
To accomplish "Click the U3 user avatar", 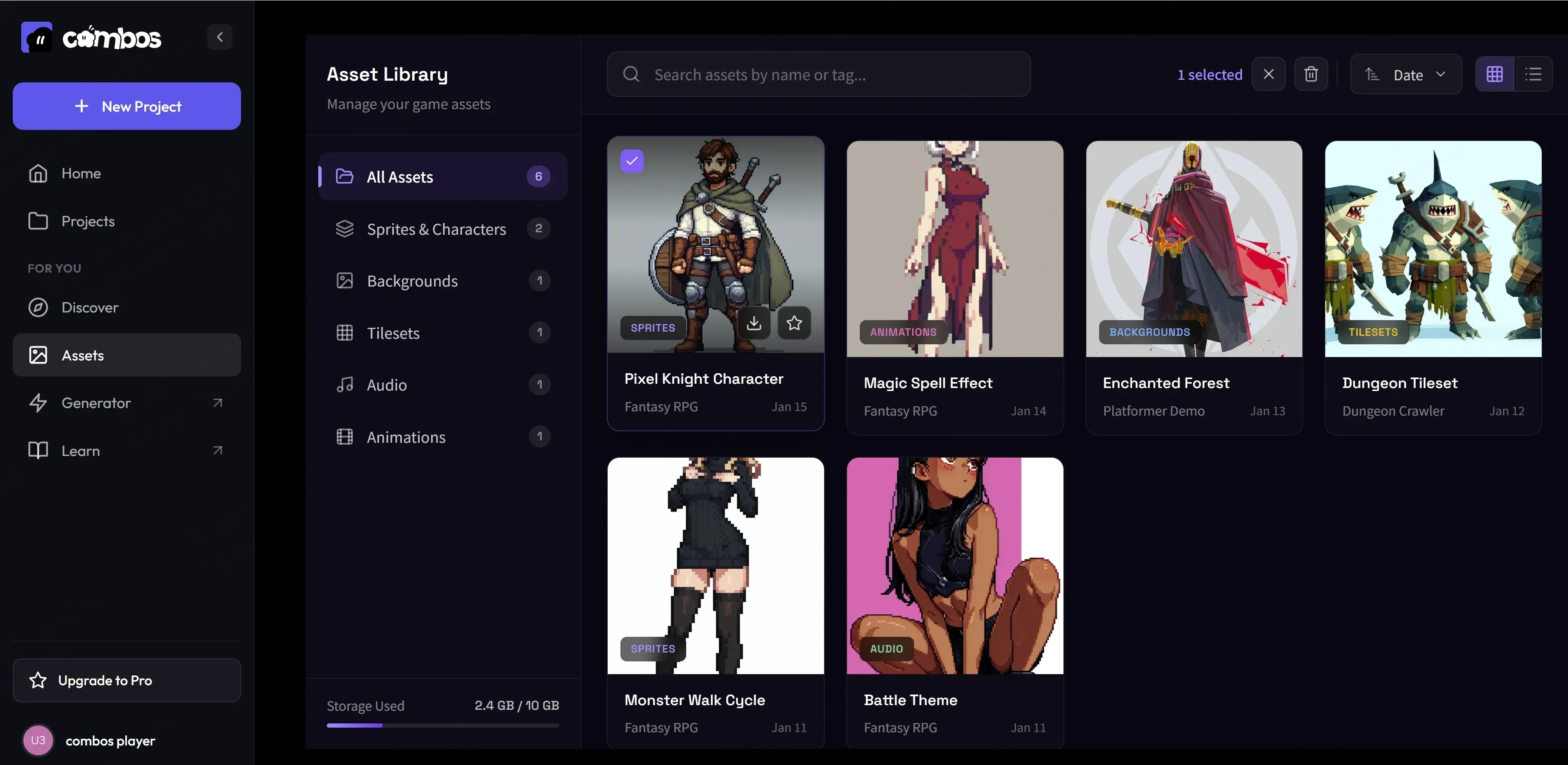I will (x=38, y=740).
